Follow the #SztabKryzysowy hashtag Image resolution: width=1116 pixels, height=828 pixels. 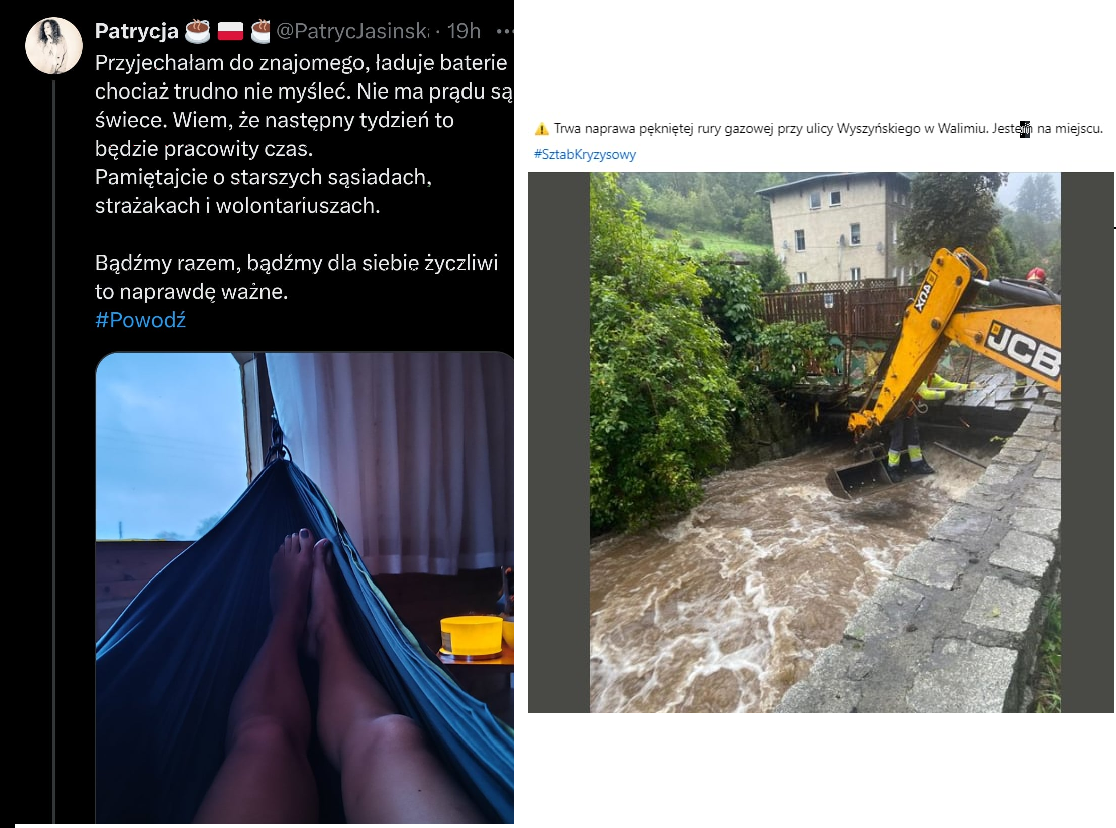pos(584,154)
